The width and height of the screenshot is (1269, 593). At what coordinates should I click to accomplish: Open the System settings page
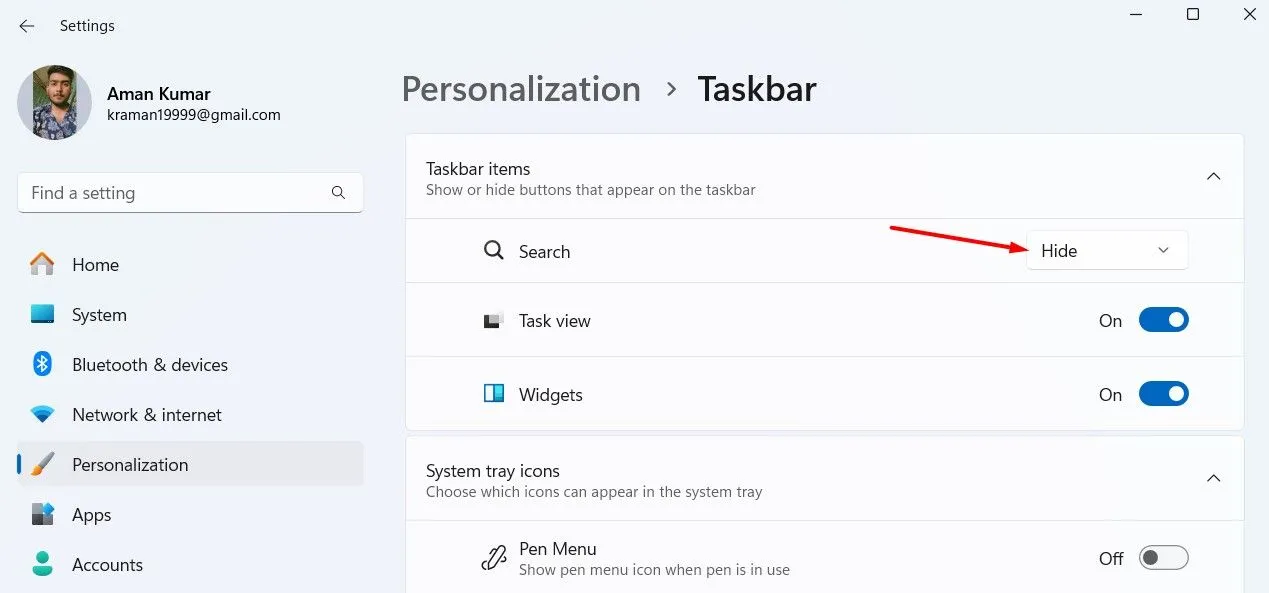tap(190, 315)
